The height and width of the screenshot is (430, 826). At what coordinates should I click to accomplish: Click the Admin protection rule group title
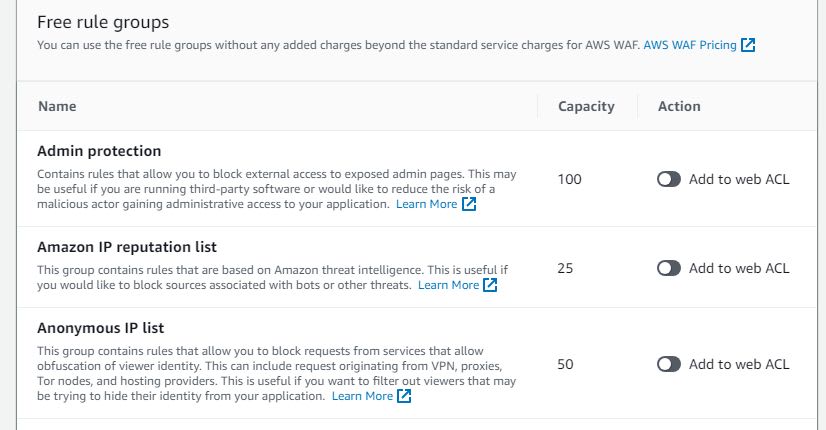click(99, 151)
